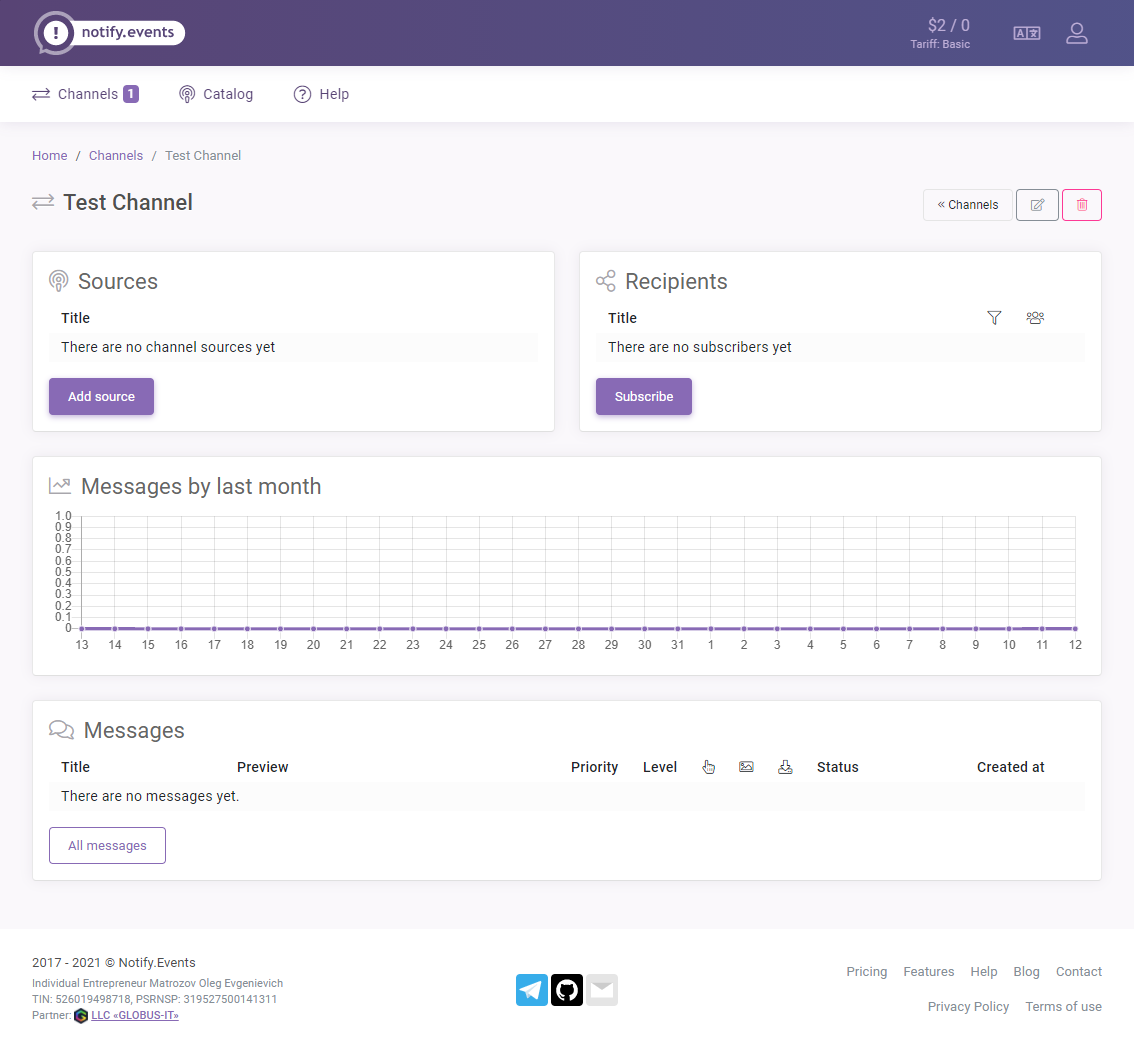Open the GitHub icon in footer
1134x1048 pixels.
[x=567, y=990]
